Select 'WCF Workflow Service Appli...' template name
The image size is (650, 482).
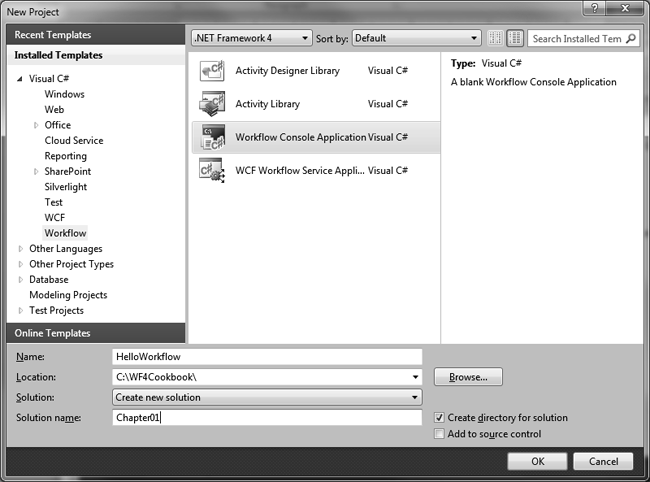[300, 170]
